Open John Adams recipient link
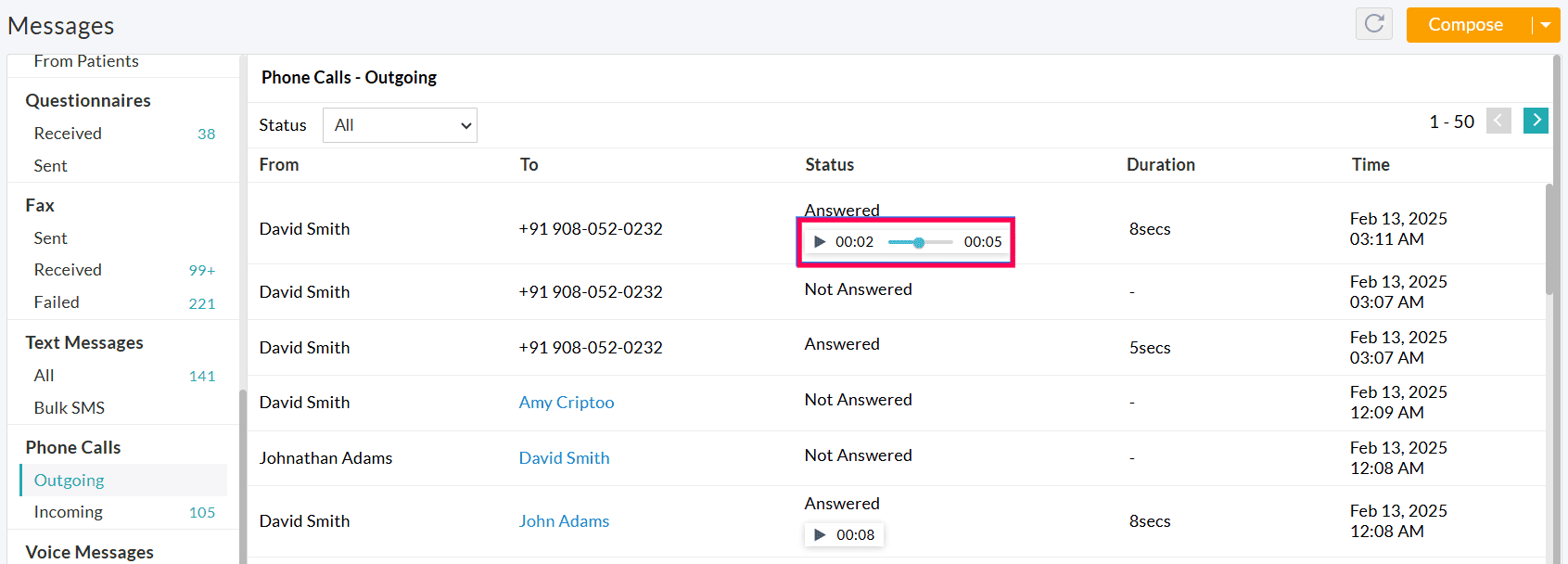Image resolution: width=1568 pixels, height=564 pixels. point(564,521)
